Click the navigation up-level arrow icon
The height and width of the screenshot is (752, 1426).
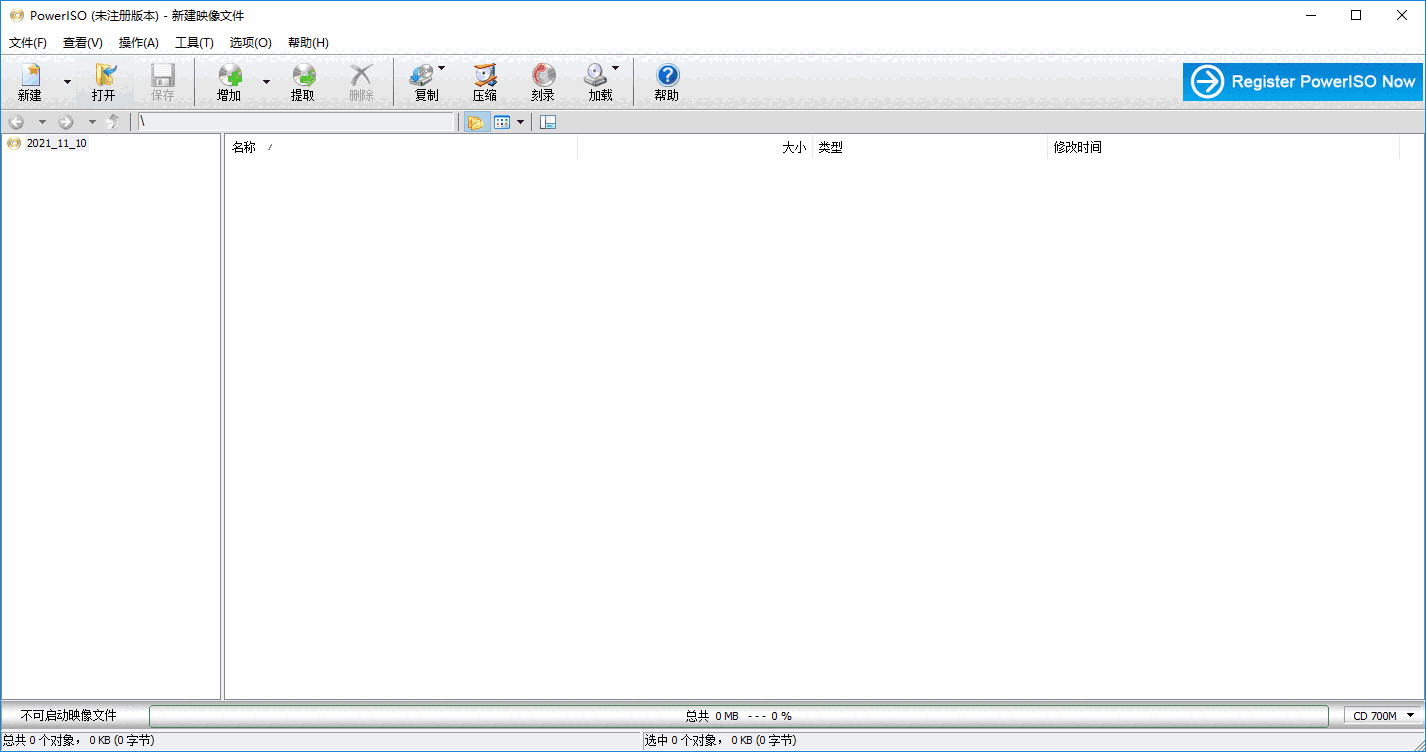coord(113,121)
